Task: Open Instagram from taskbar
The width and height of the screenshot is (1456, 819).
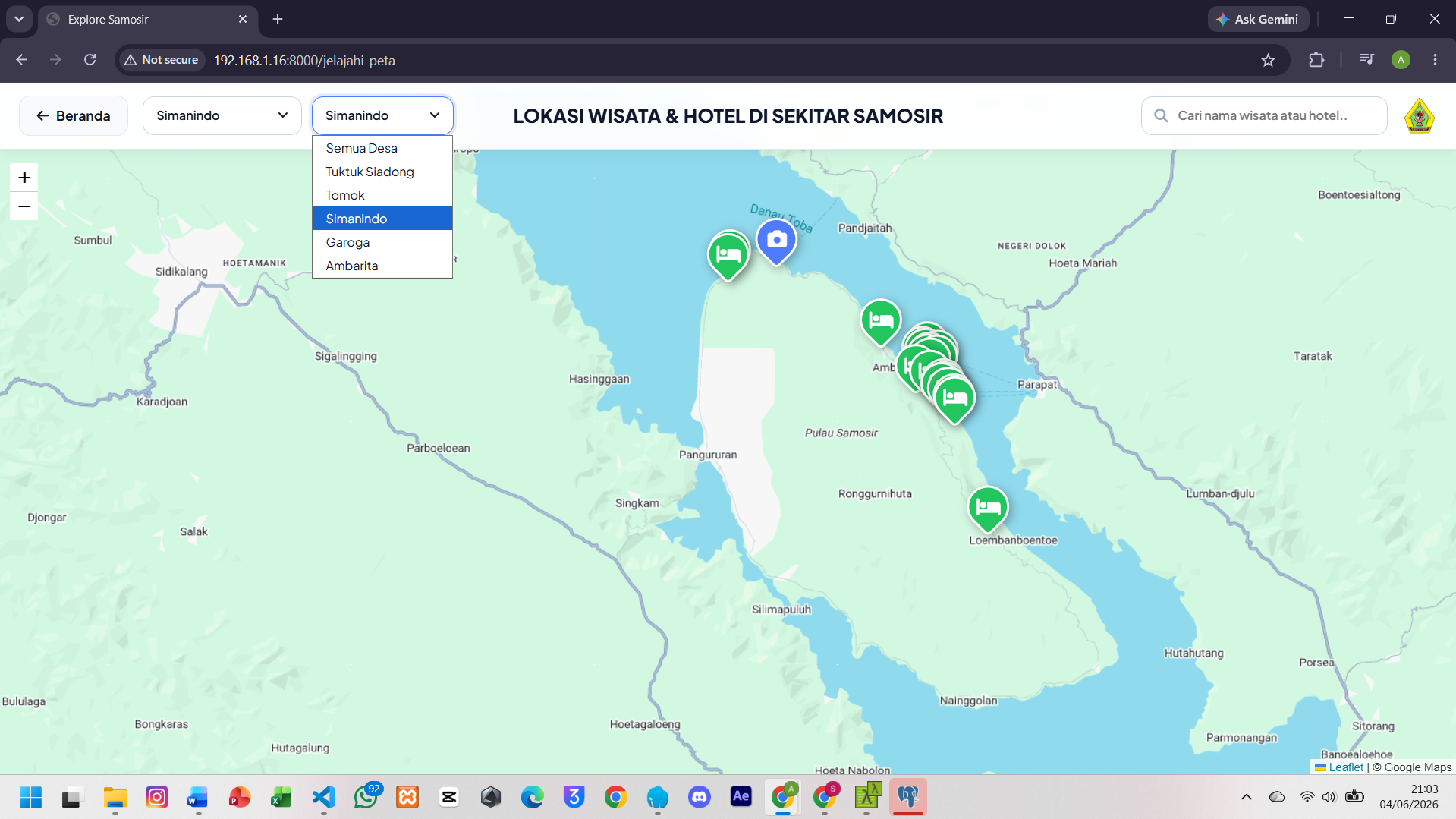Action: click(156, 797)
